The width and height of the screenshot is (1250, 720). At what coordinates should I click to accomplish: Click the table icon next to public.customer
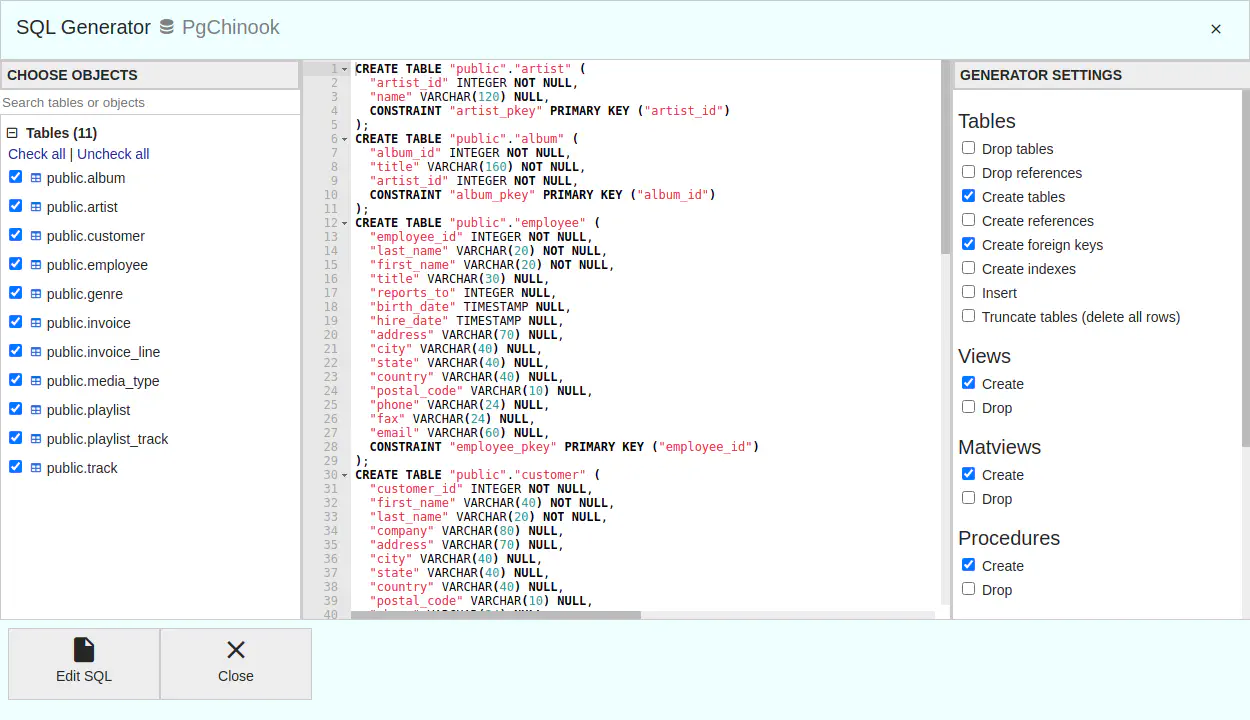point(36,236)
